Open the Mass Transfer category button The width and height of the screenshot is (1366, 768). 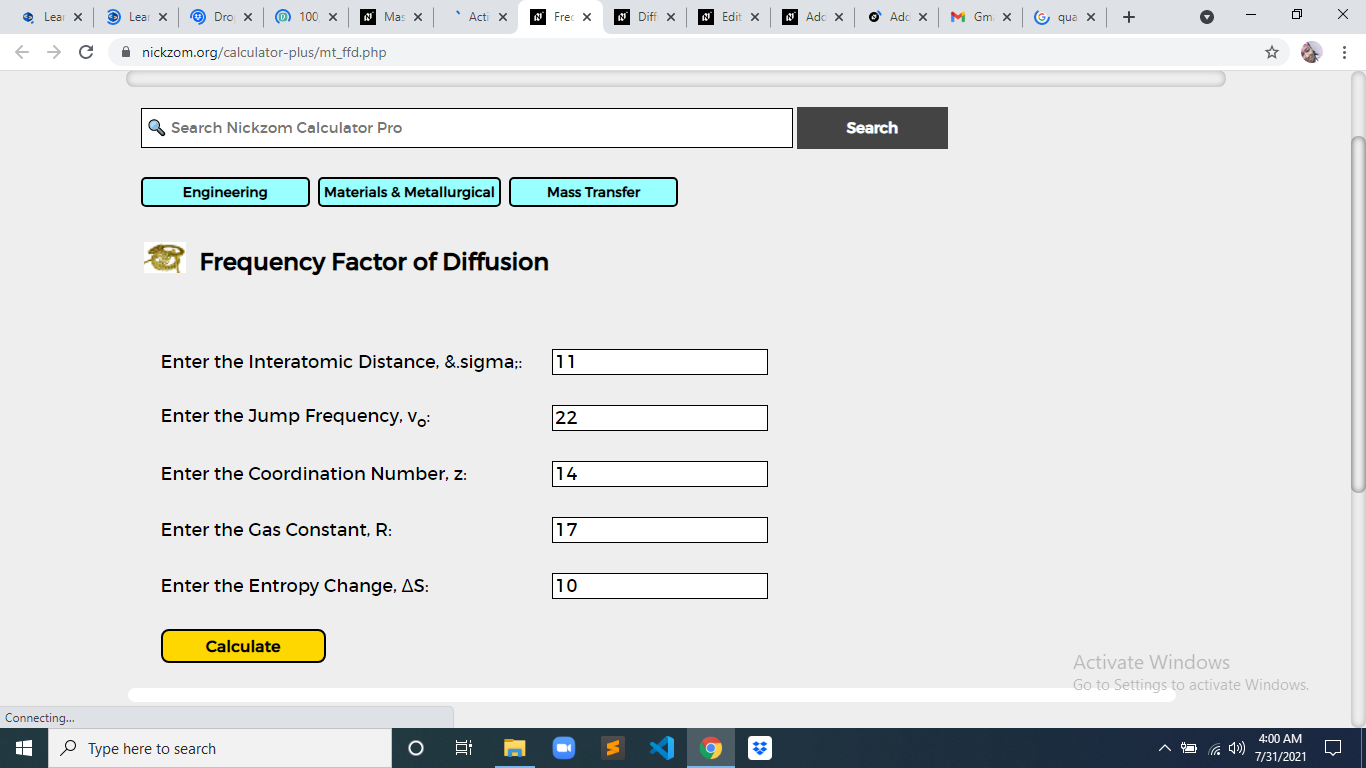coord(593,192)
